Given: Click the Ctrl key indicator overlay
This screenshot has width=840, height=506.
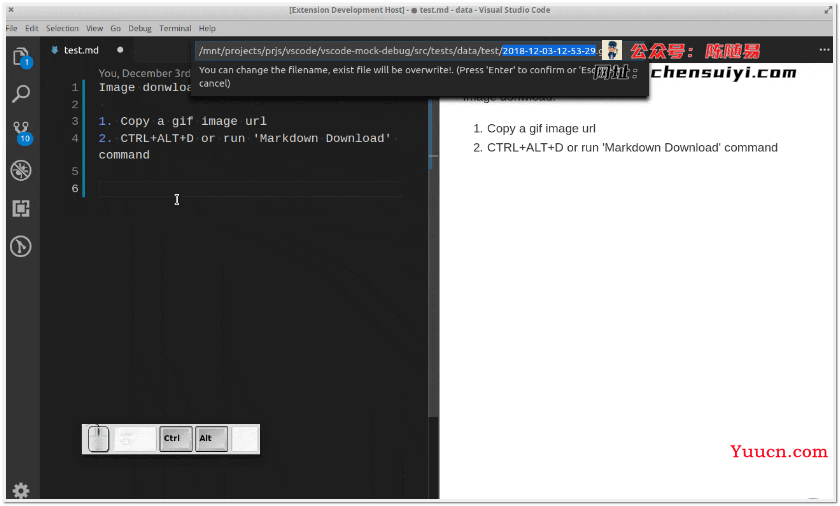Looking at the screenshot, I should coord(176,439).
